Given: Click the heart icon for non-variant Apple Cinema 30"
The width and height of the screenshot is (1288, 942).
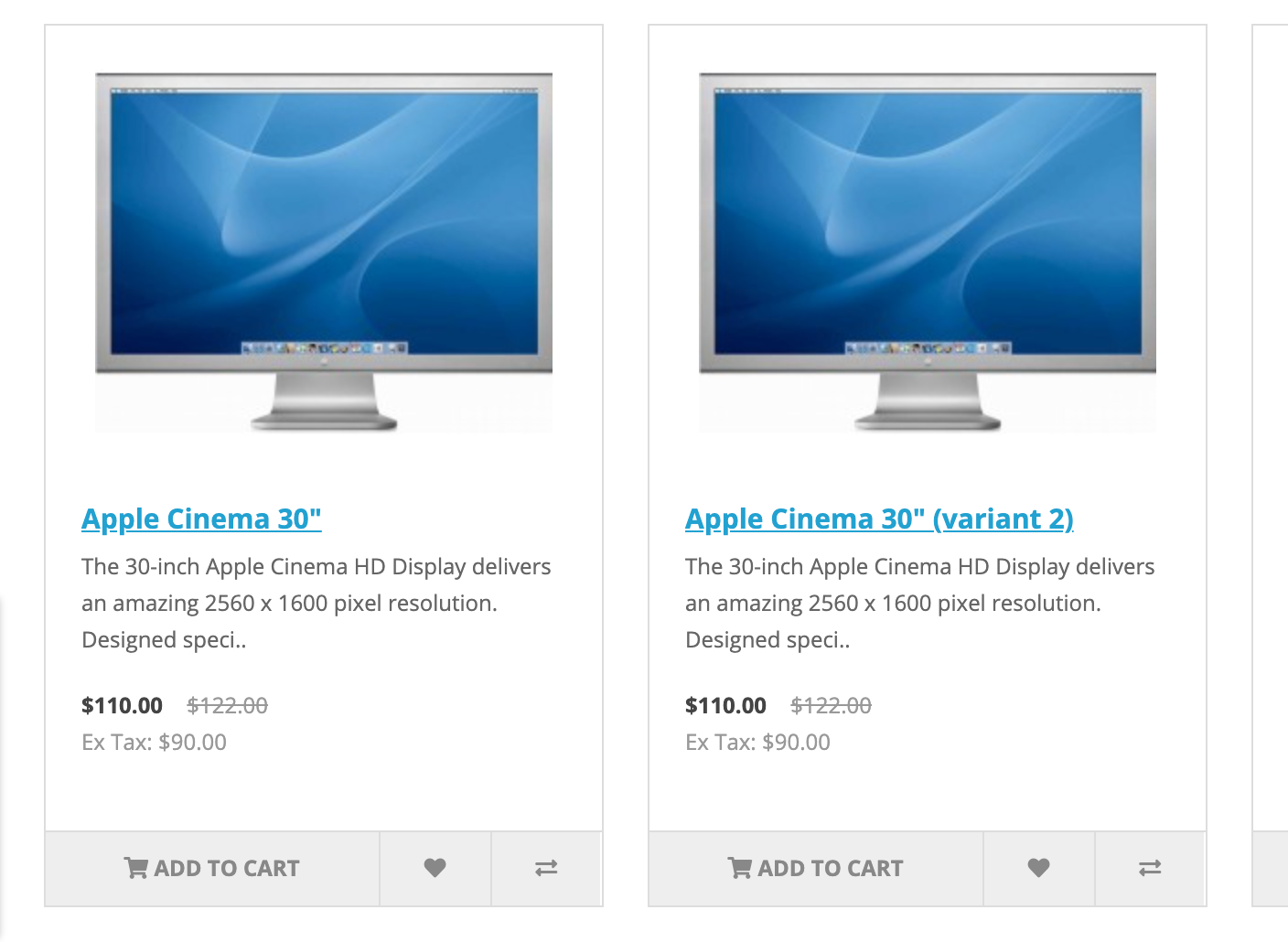Looking at the screenshot, I should tap(435, 868).
